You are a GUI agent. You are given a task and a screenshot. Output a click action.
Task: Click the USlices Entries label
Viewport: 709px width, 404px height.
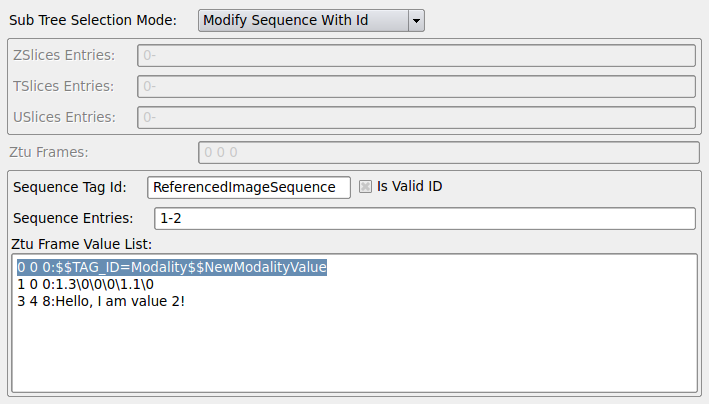pos(64,117)
